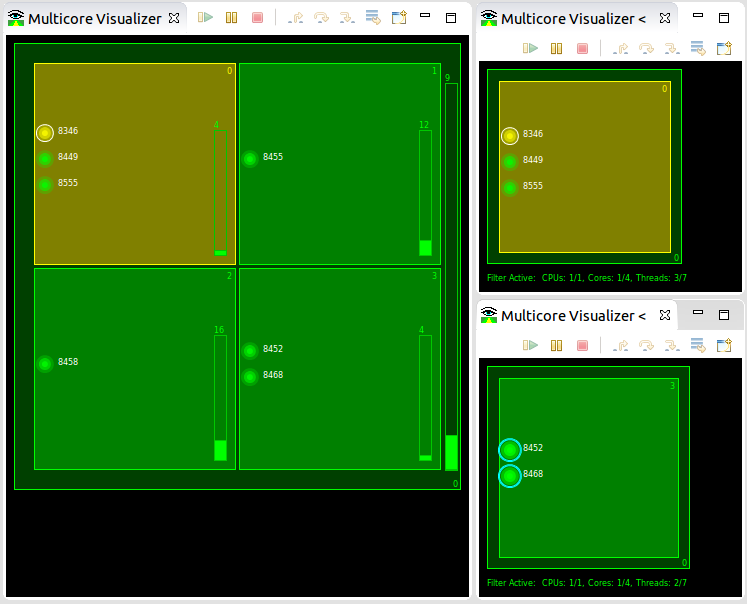The image size is (747, 604).
Task: Click Resume icon in bottom-right Visualizer
Action: [530, 345]
